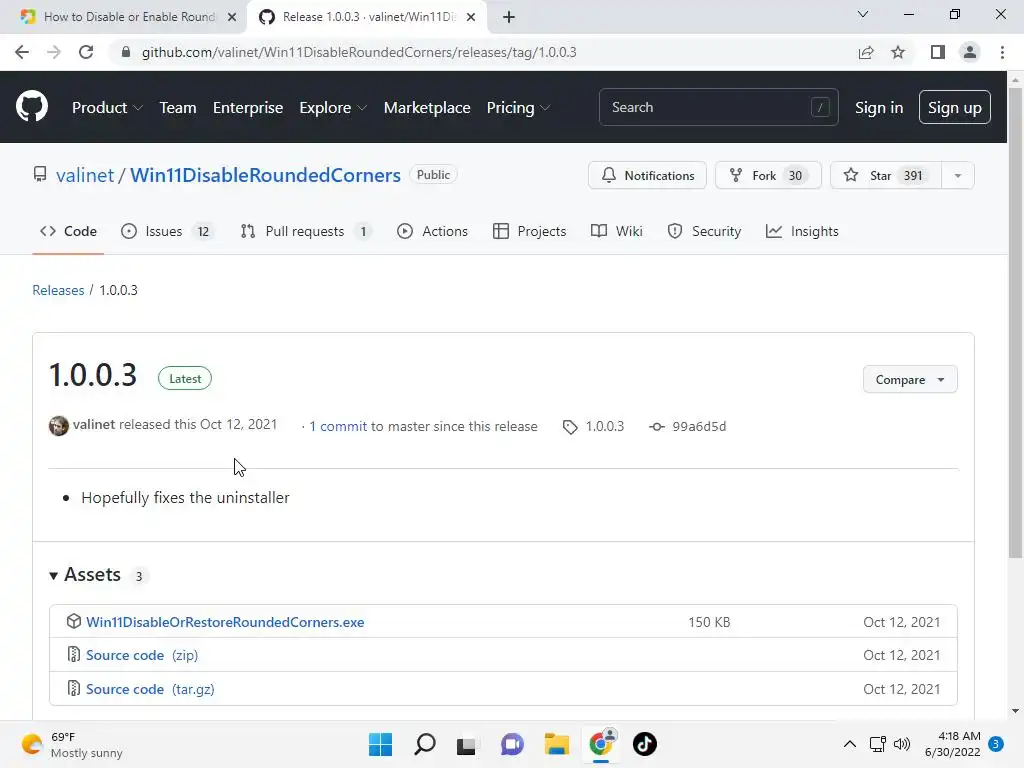Screen dimensions: 1024x768
Task: Open the Insights tab
Action: 802,231
